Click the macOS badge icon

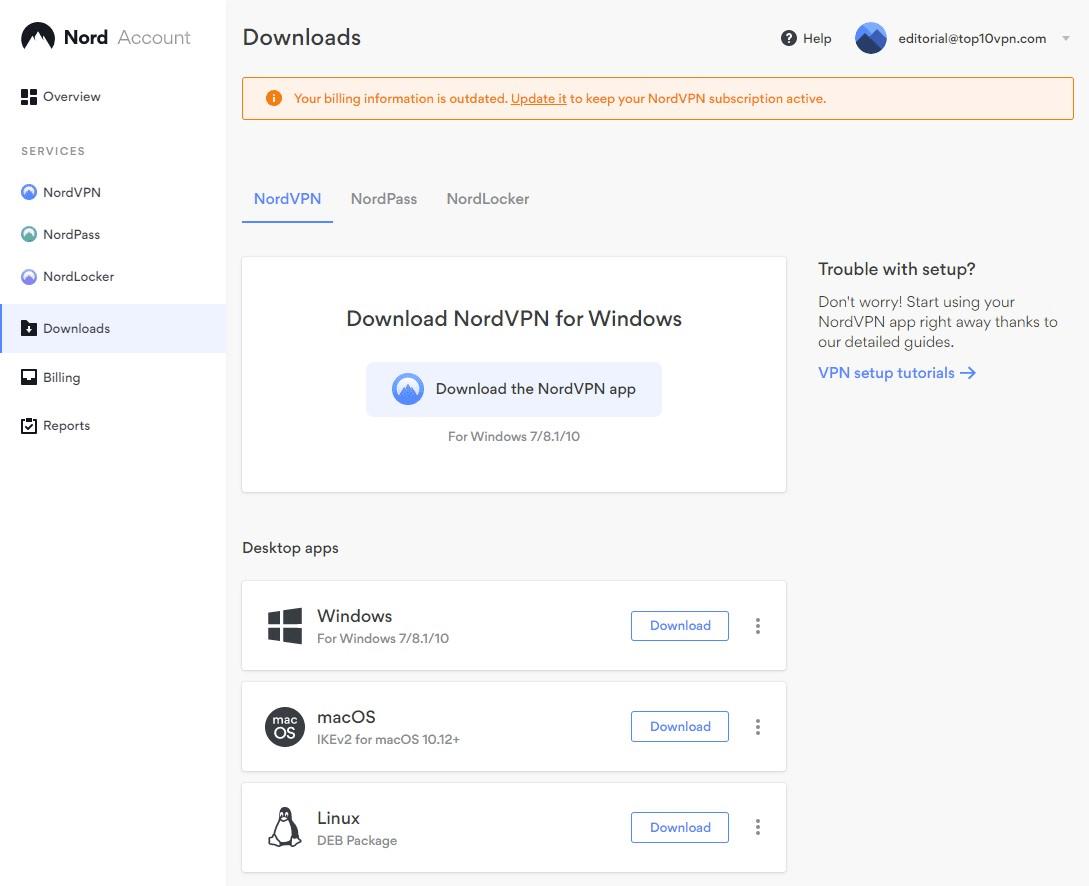[x=284, y=726]
